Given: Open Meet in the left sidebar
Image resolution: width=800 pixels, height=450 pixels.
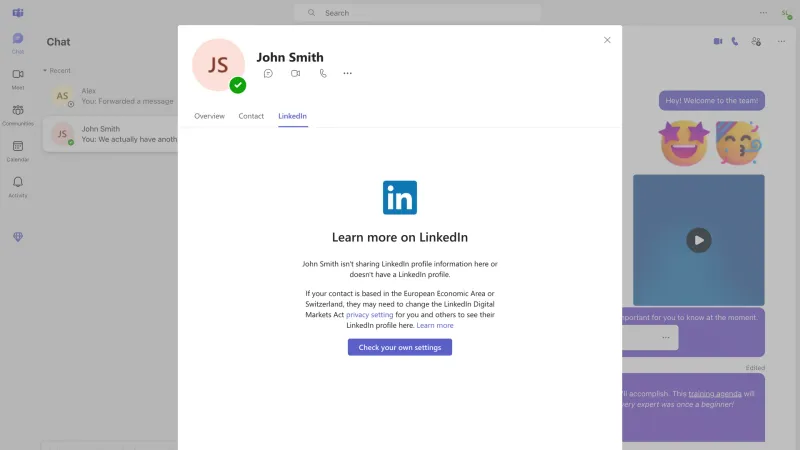Looking at the screenshot, I should (x=18, y=80).
